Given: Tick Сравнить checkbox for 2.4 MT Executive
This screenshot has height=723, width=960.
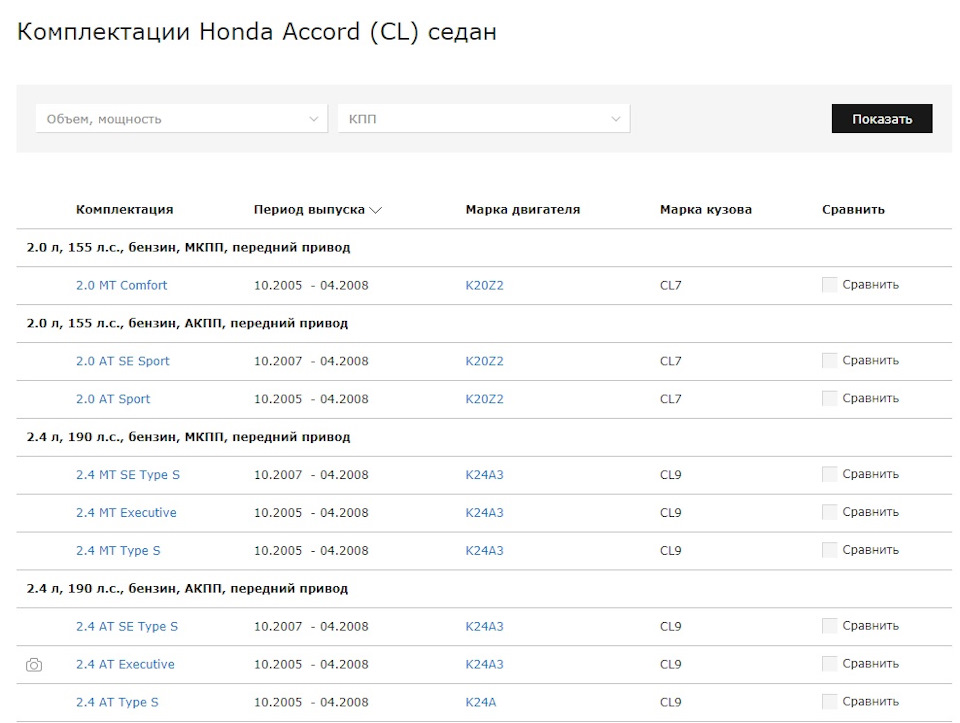Looking at the screenshot, I should (x=829, y=512).
